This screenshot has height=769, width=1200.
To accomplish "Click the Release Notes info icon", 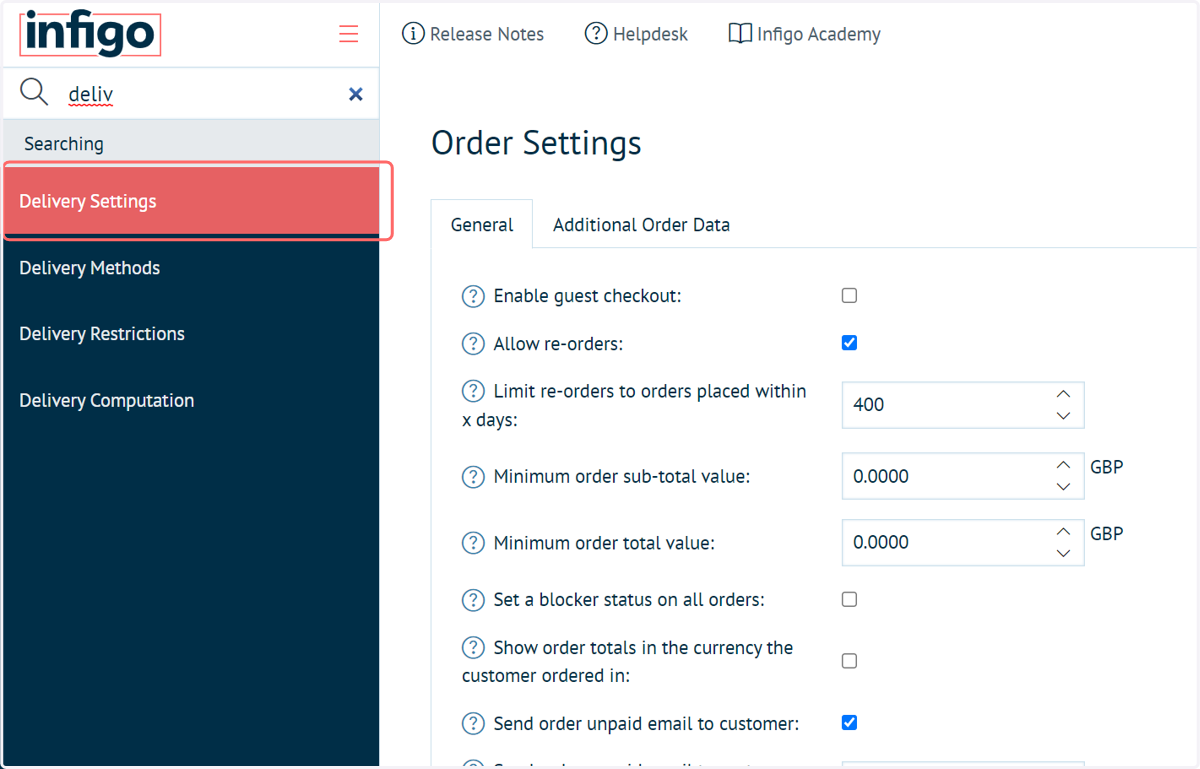I will [x=413, y=34].
